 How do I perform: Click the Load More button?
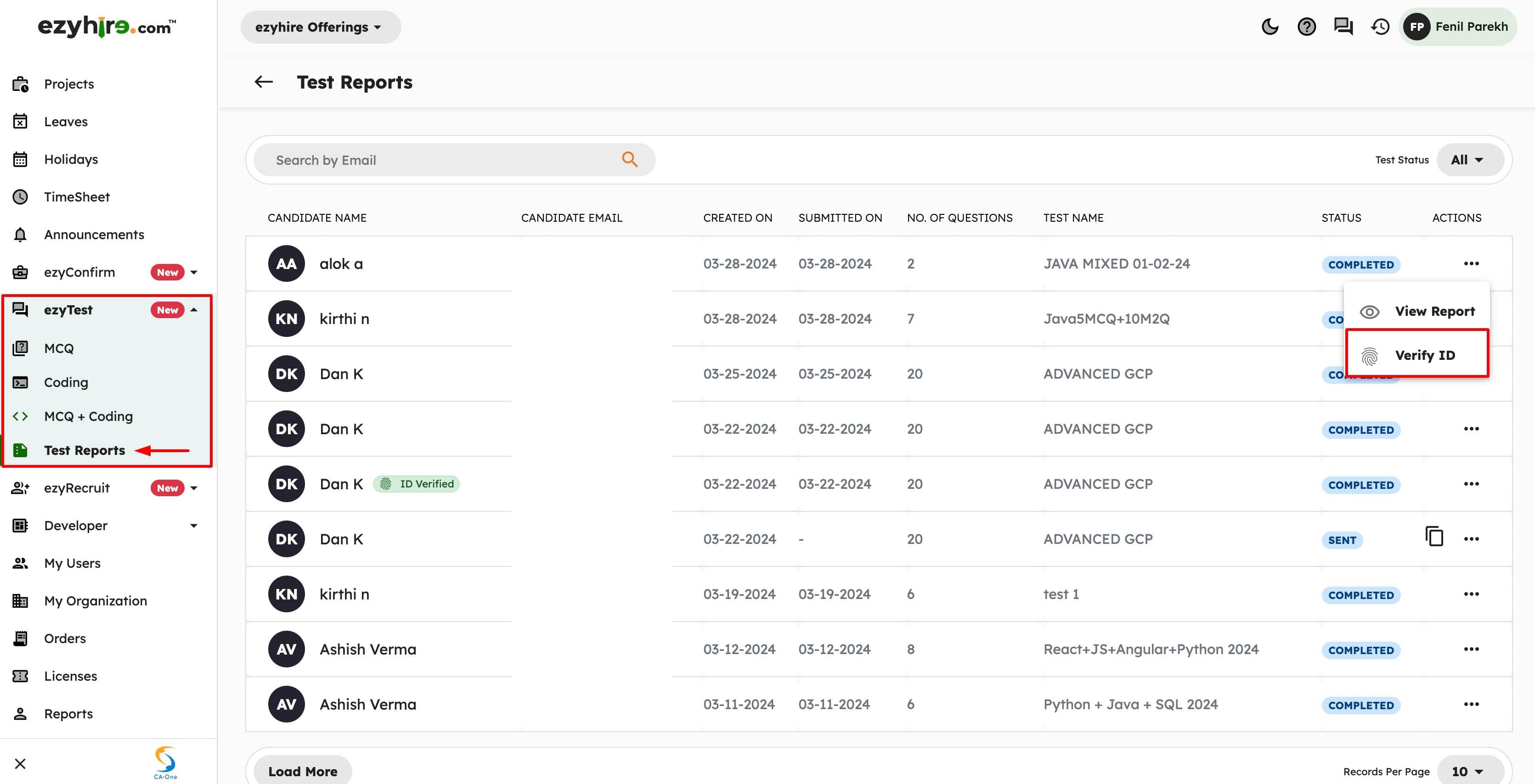click(303, 771)
